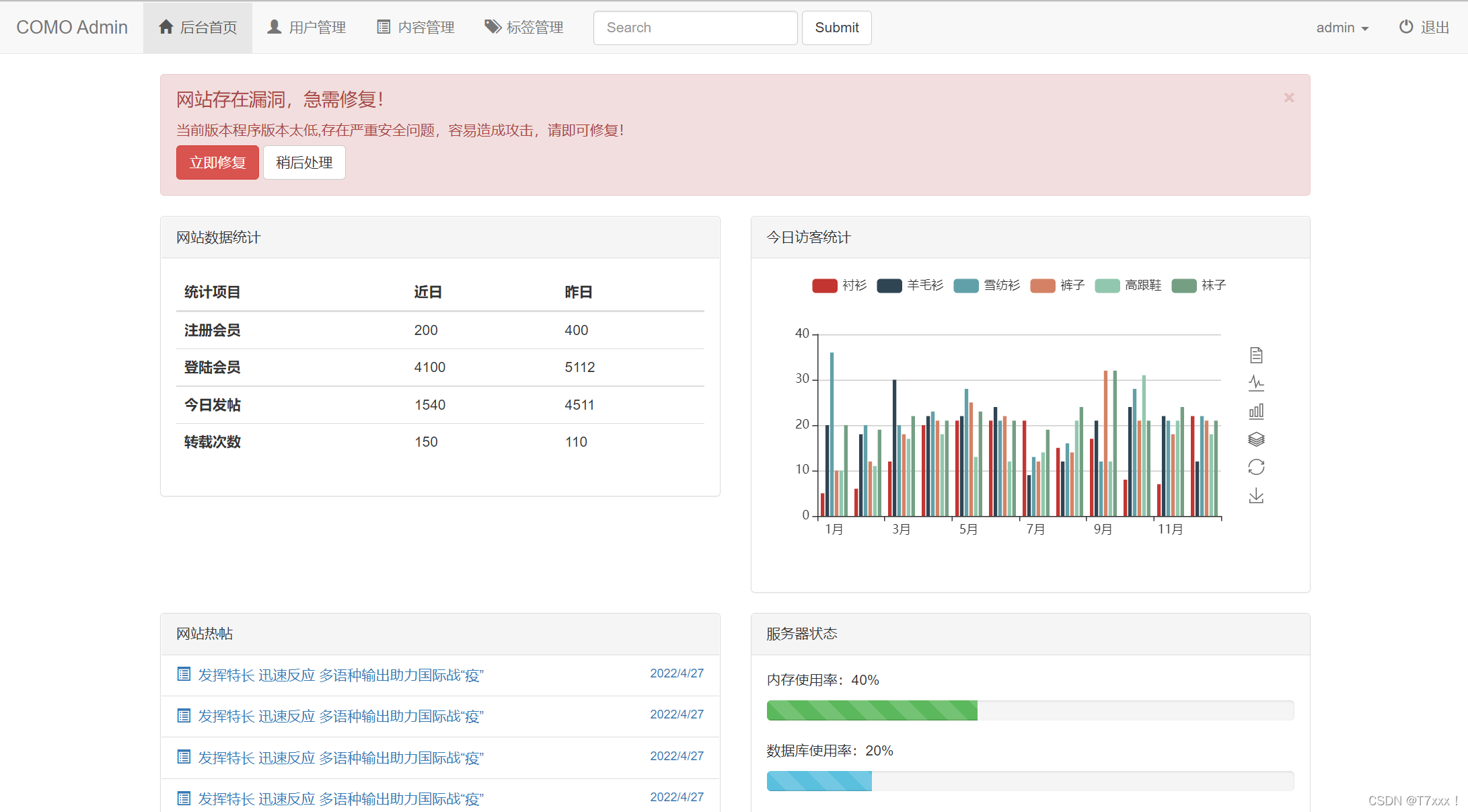Open 标签管理 navigation tab
This screenshot has width=1468, height=812.
pos(524,28)
